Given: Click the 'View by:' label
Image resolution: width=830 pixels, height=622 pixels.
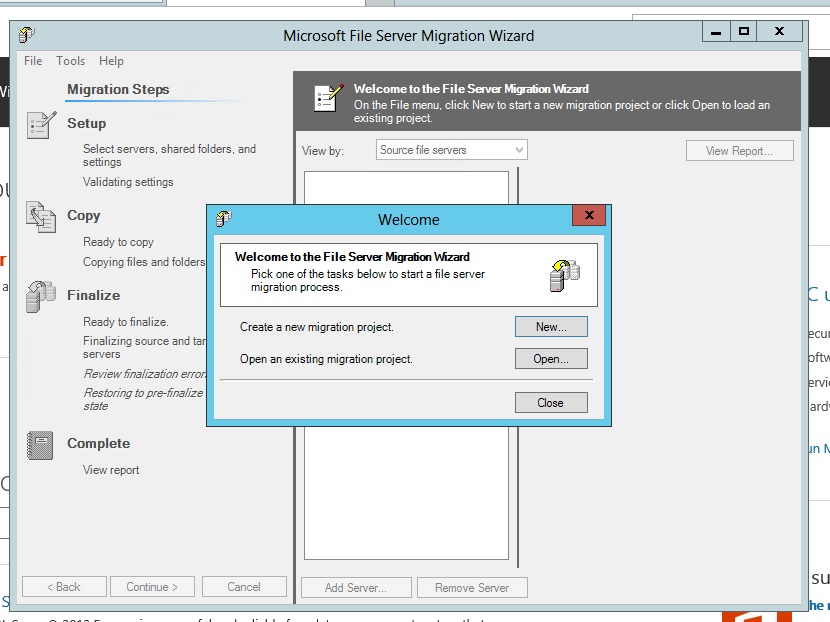Looking at the screenshot, I should [322, 151].
